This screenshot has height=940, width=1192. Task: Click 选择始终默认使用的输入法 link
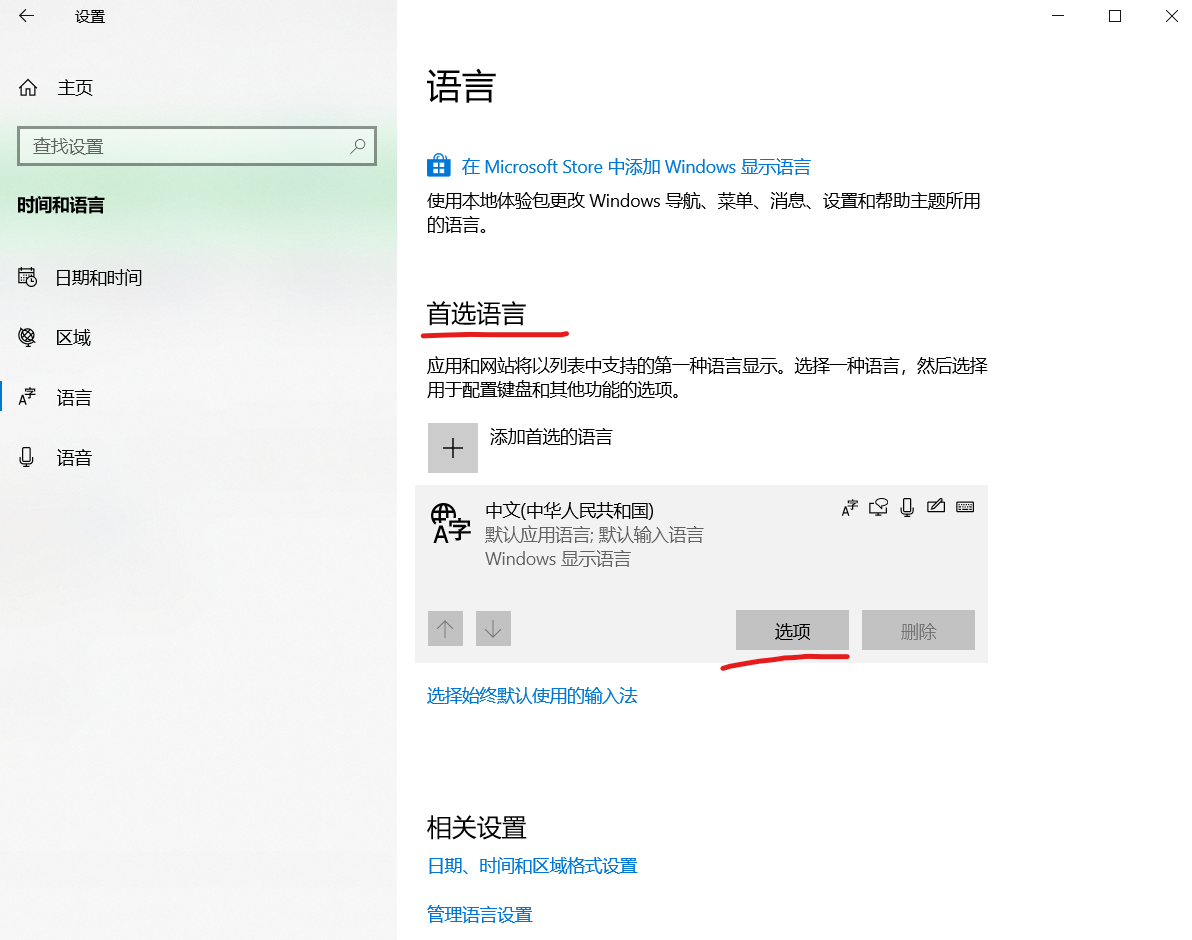pos(532,695)
